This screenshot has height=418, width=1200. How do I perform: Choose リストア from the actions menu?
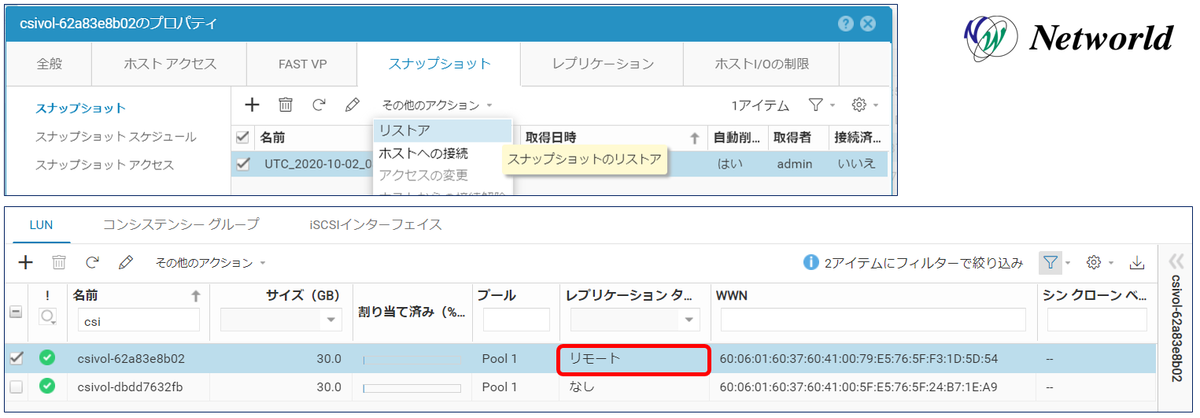pyautogui.click(x=441, y=131)
